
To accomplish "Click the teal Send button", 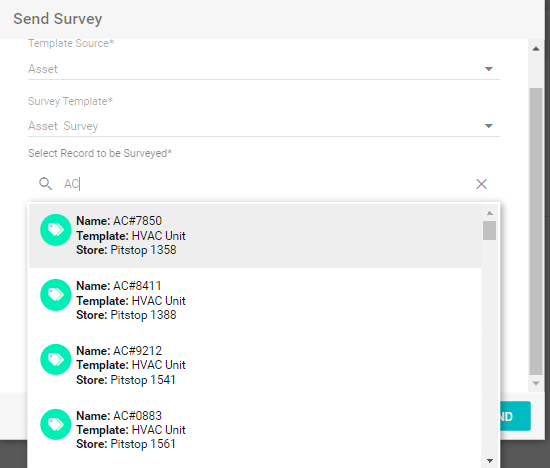I will click(515, 416).
